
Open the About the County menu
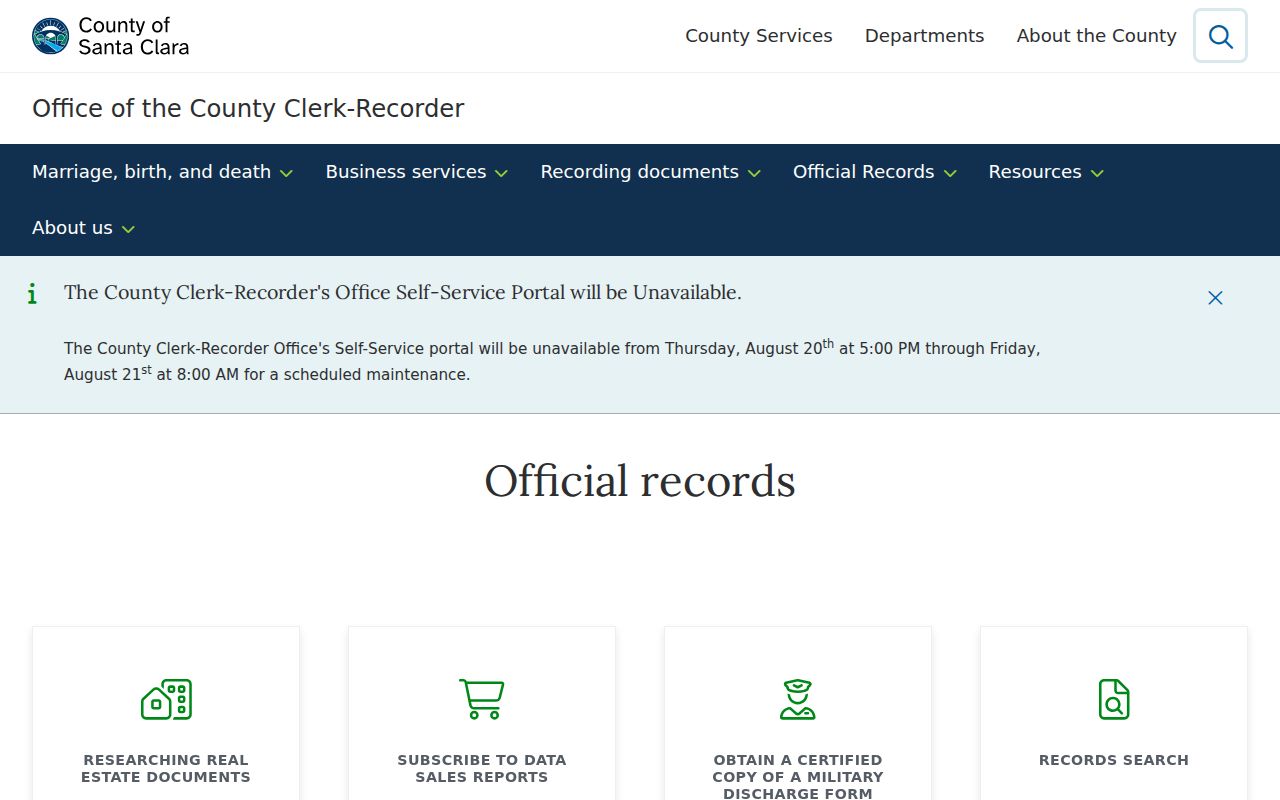tap(1097, 36)
